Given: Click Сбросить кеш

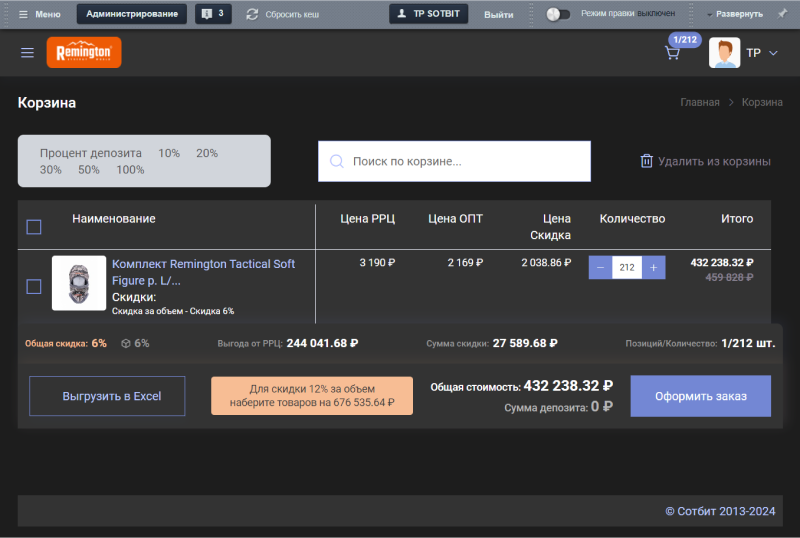Looking at the screenshot, I should tap(292, 14).
